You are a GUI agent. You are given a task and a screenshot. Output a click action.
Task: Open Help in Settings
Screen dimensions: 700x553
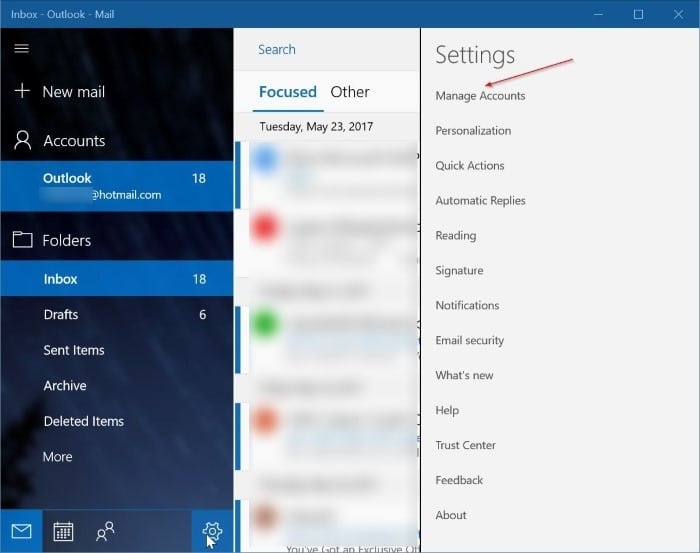click(x=447, y=410)
